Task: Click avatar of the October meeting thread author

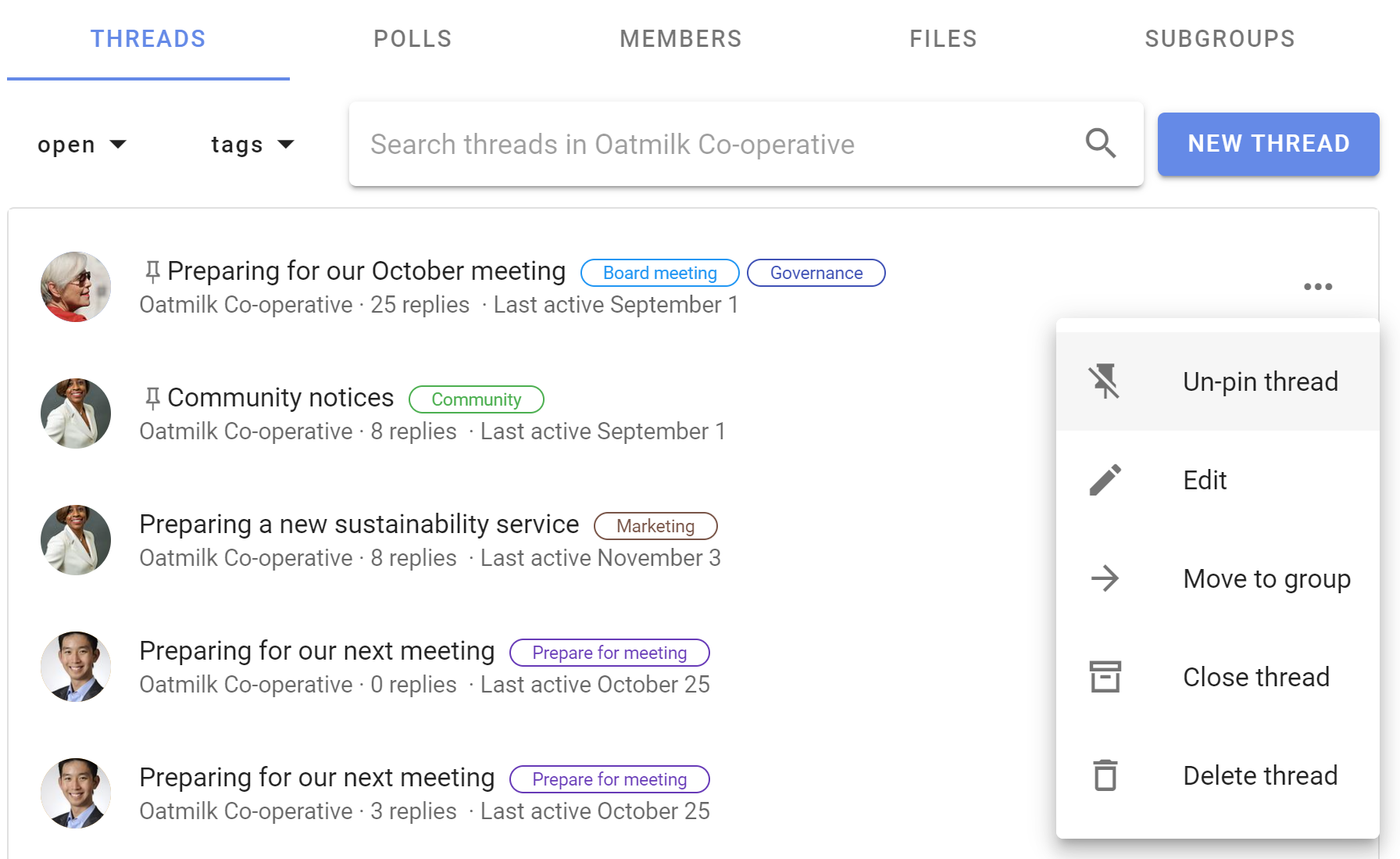Action: (x=75, y=287)
